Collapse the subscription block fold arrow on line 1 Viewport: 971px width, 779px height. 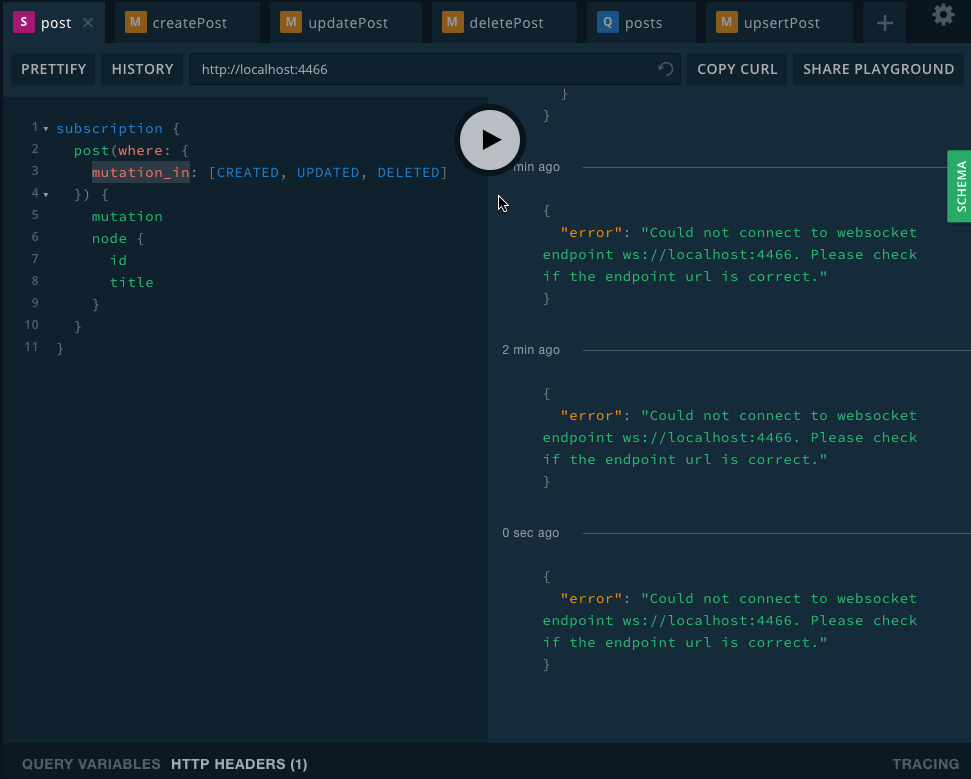(46, 129)
